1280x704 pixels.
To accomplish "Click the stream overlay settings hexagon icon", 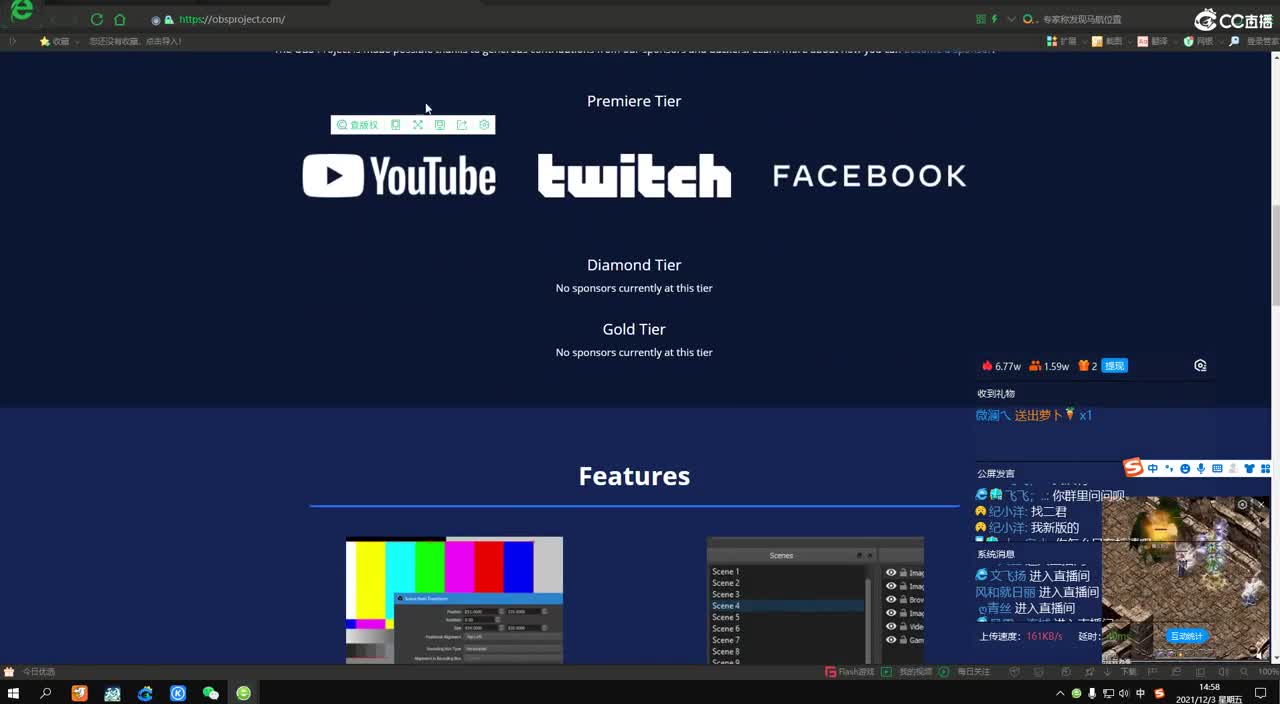I will pyautogui.click(x=1200, y=366).
